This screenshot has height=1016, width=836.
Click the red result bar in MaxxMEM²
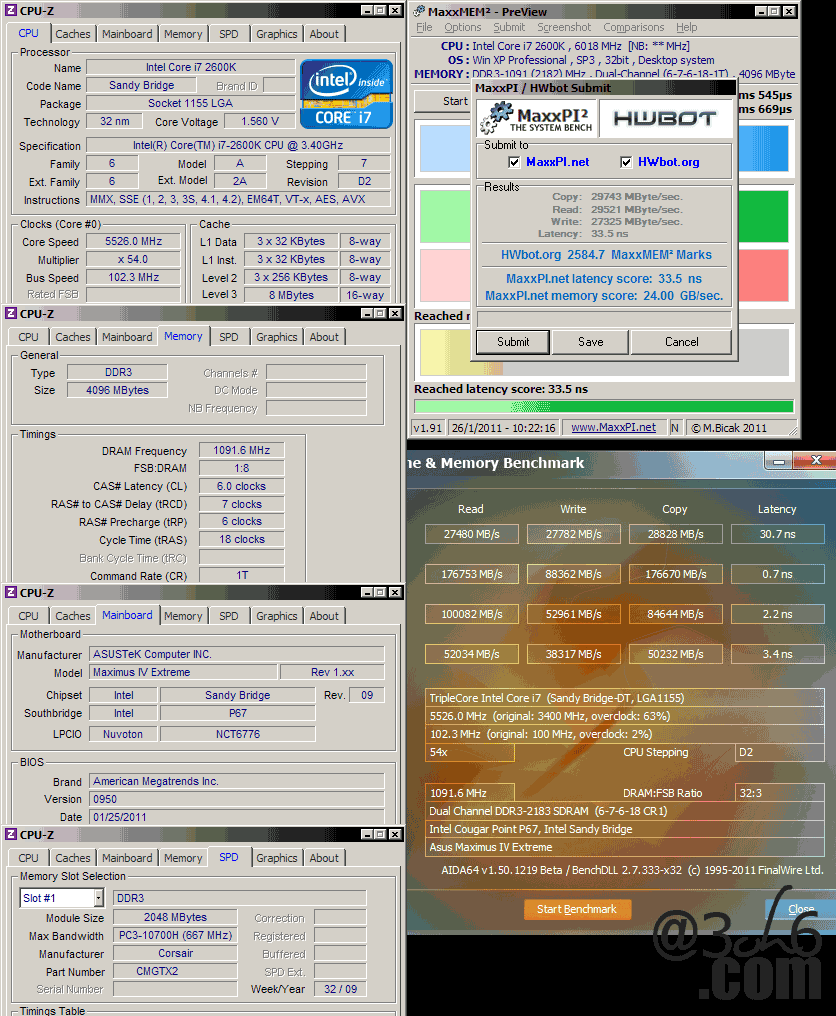763,275
